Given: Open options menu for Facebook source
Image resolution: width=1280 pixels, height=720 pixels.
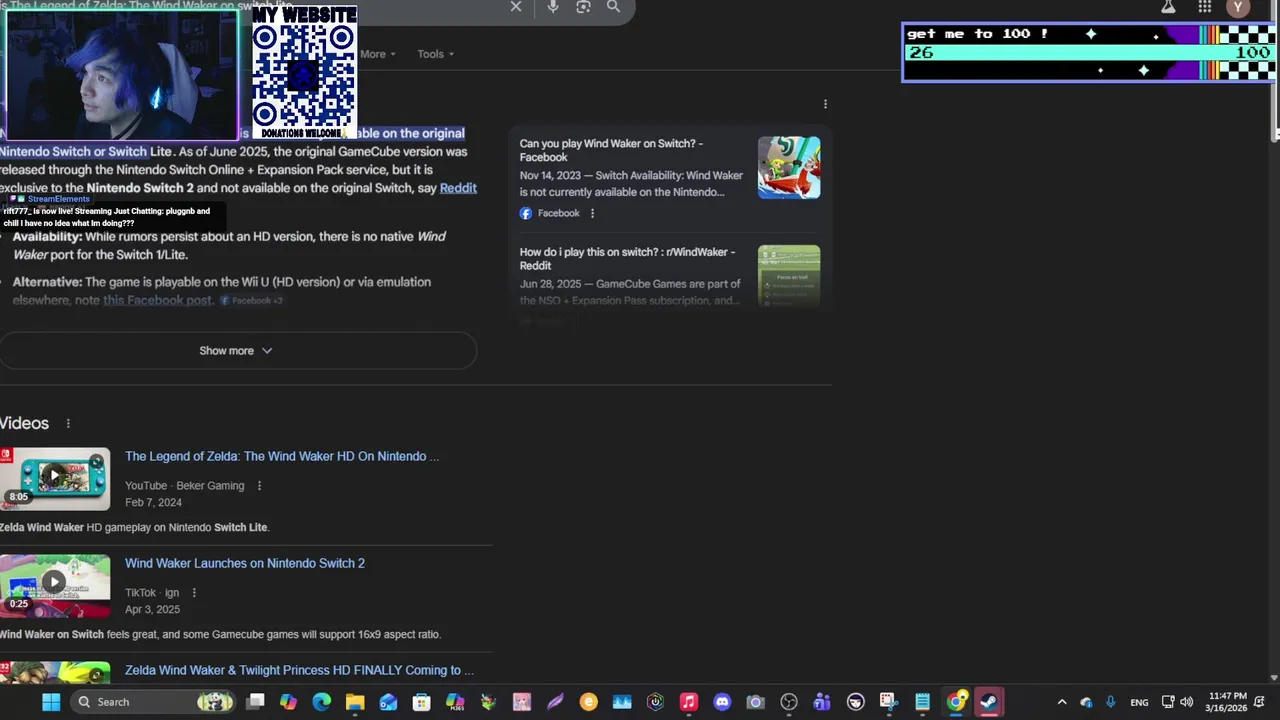Looking at the screenshot, I should pos(592,213).
